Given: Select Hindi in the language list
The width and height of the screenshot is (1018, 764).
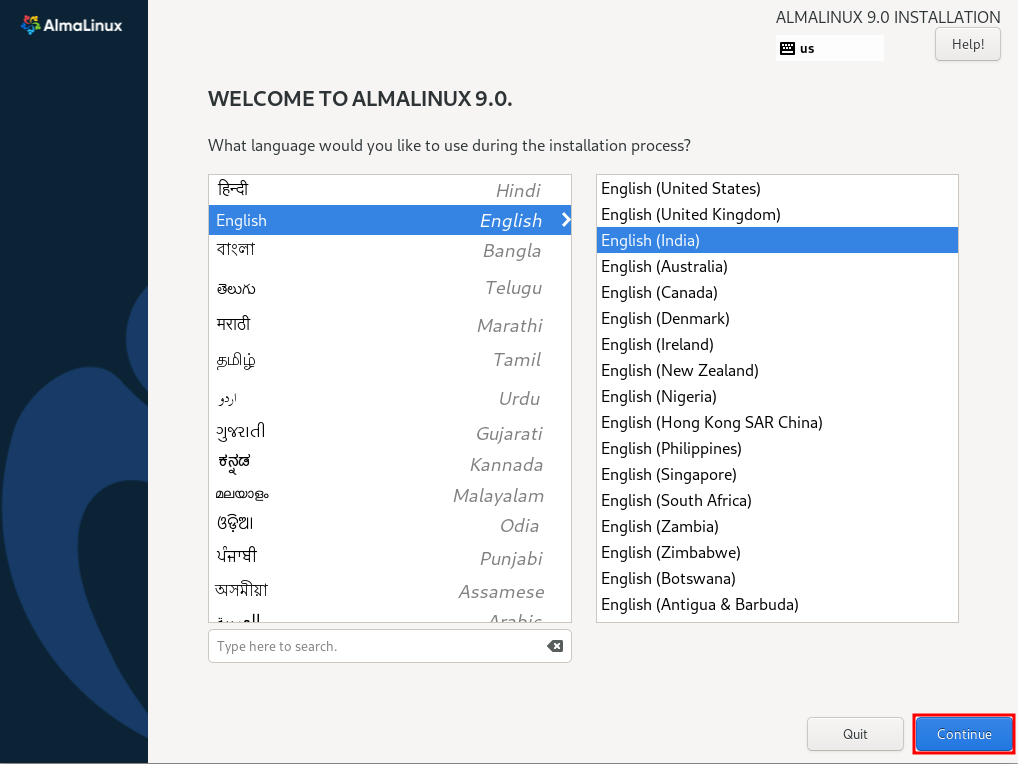Looking at the screenshot, I should 390,188.
